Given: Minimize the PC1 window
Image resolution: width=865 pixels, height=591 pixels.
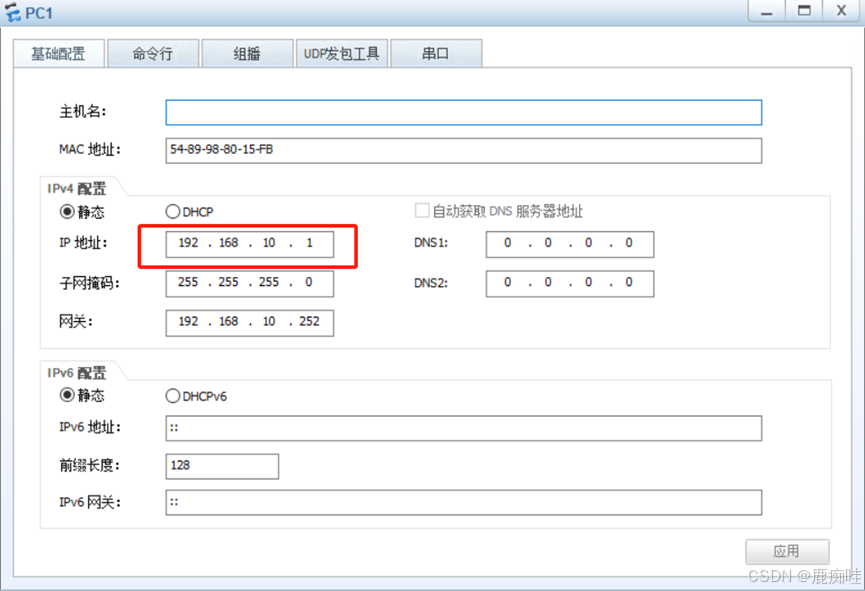Looking at the screenshot, I should pyautogui.click(x=767, y=11).
